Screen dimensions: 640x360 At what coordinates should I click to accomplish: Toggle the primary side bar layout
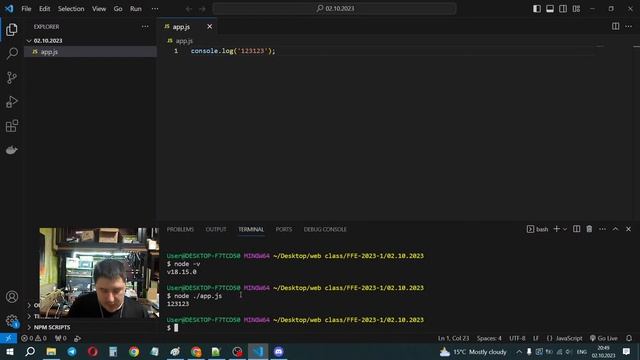tap(537, 9)
